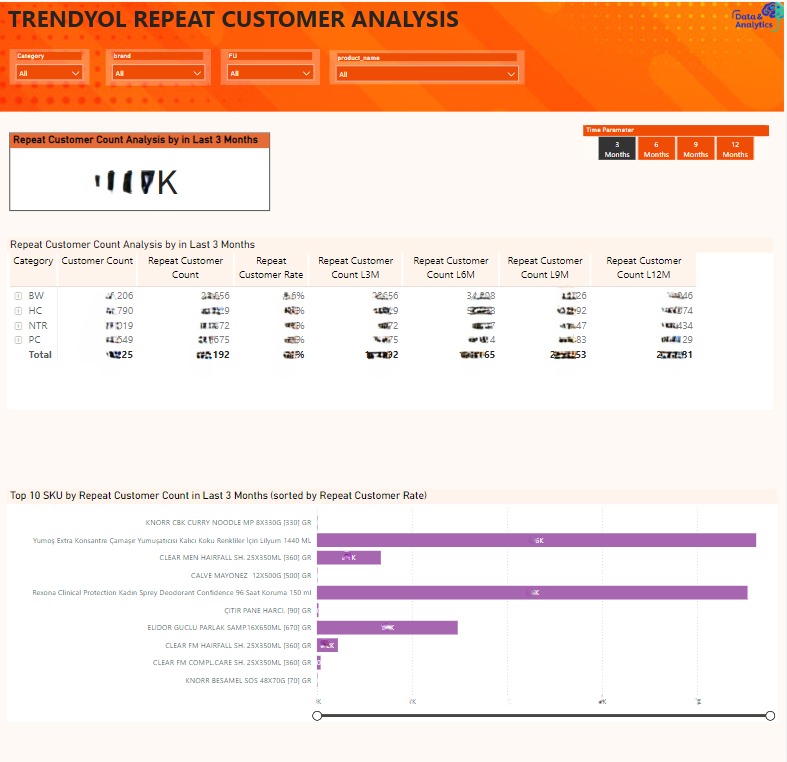Screen dimensions: 787x762
Task: Sort by Repeat Customer Count L3M header
Action: 355,268
